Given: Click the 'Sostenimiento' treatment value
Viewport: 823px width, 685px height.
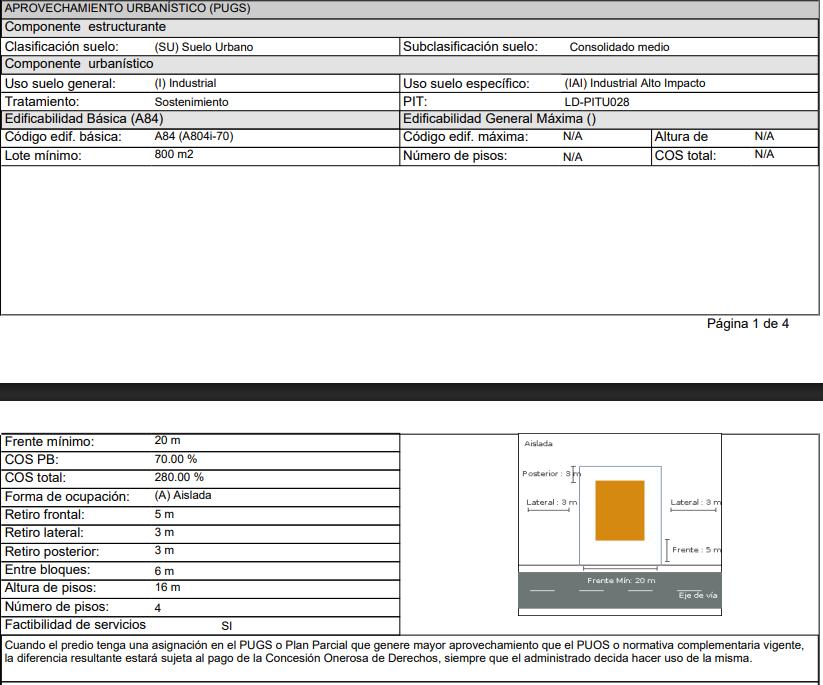Looking at the screenshot, I should pyautogui.click(x=191, y=102).
